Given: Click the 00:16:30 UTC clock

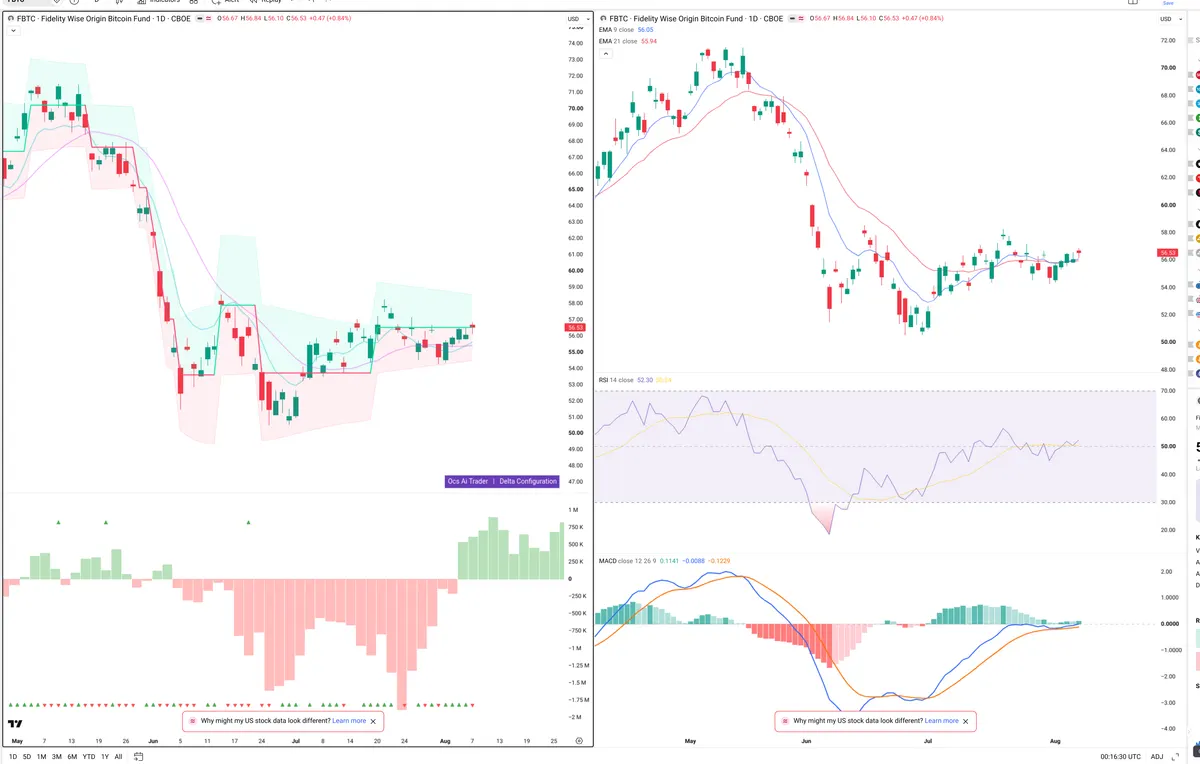Looking at the screenshot, I should click(1121, 756).
